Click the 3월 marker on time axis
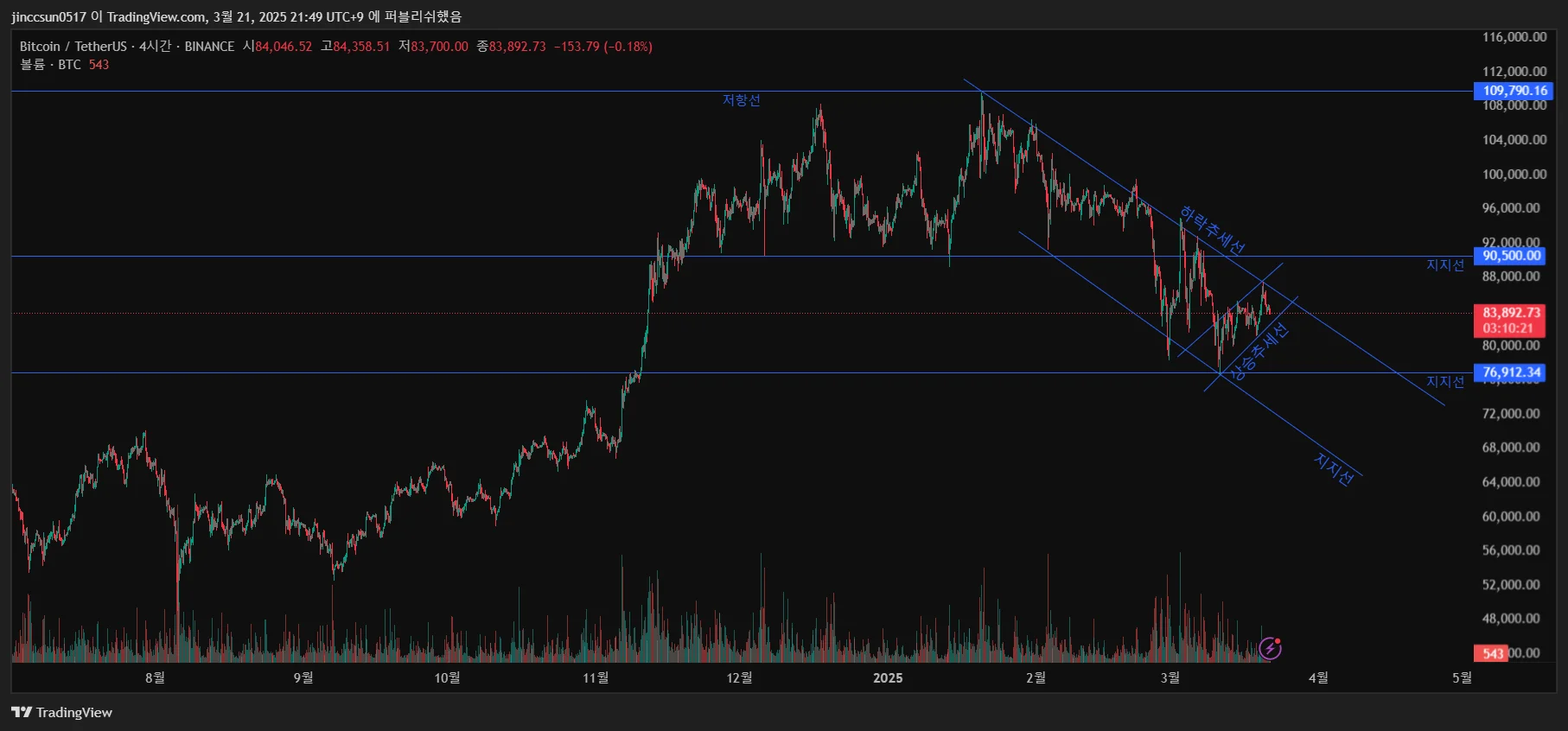Viewport: 1568px width, 731px height. click(x=1170, y=678)
